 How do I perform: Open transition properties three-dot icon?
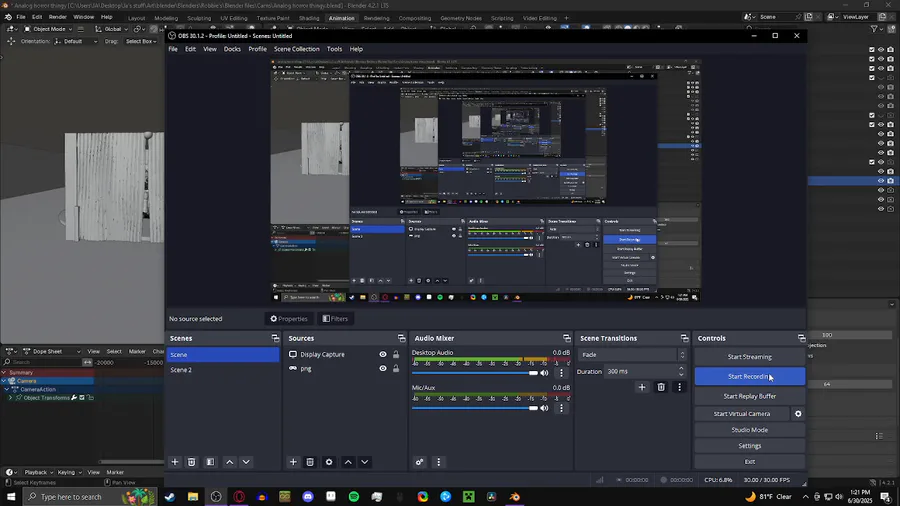(x=680, y=387)
